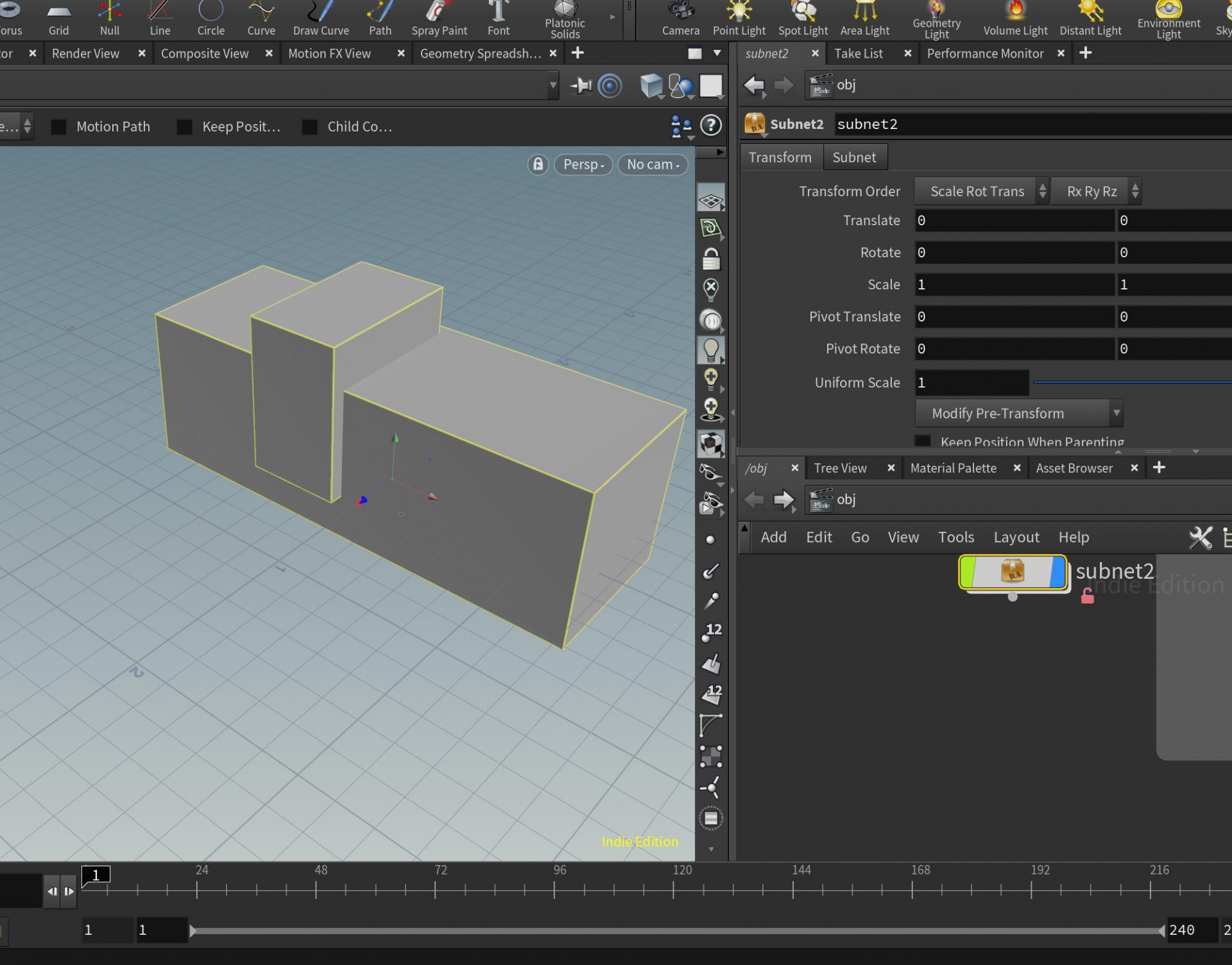Viewport: 1232px width, 965px height.
Task: Click frame 96 on the timeline
Action: (x=554, y=889)
